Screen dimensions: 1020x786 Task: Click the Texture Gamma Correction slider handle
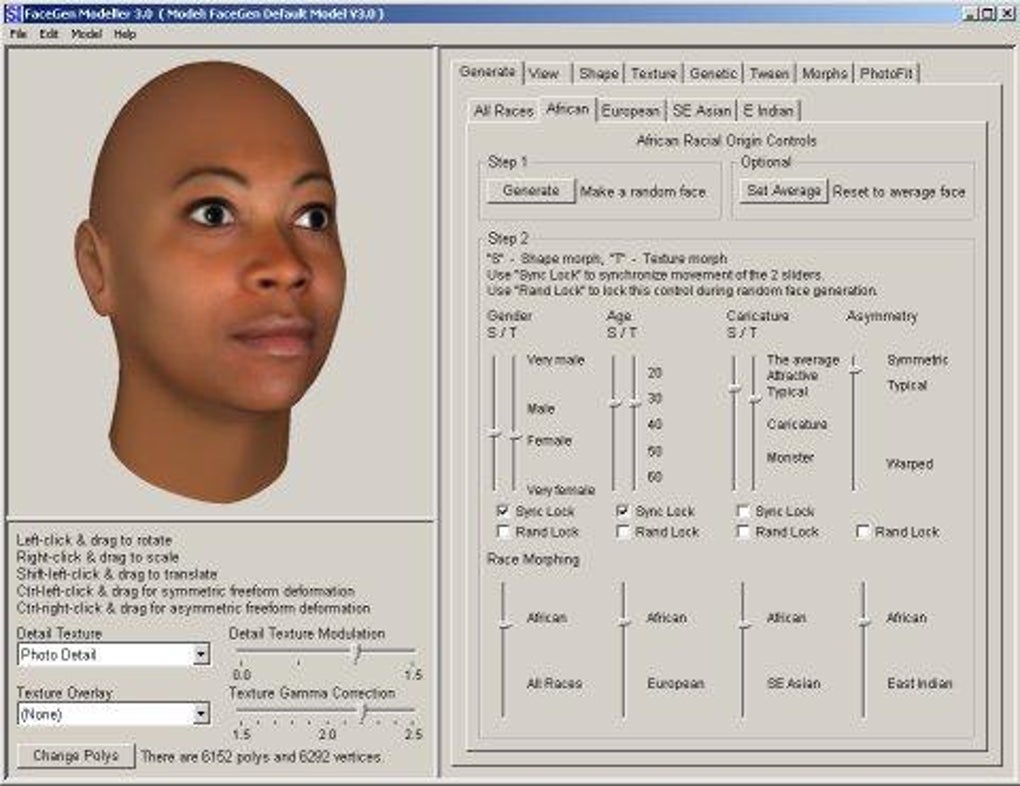(364, 713)
